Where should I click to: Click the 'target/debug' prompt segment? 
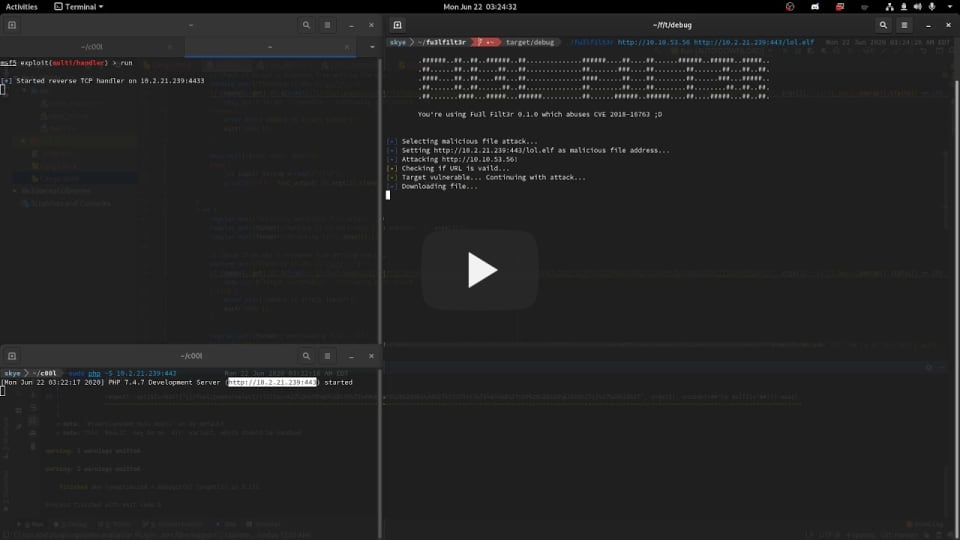point(530,42)
